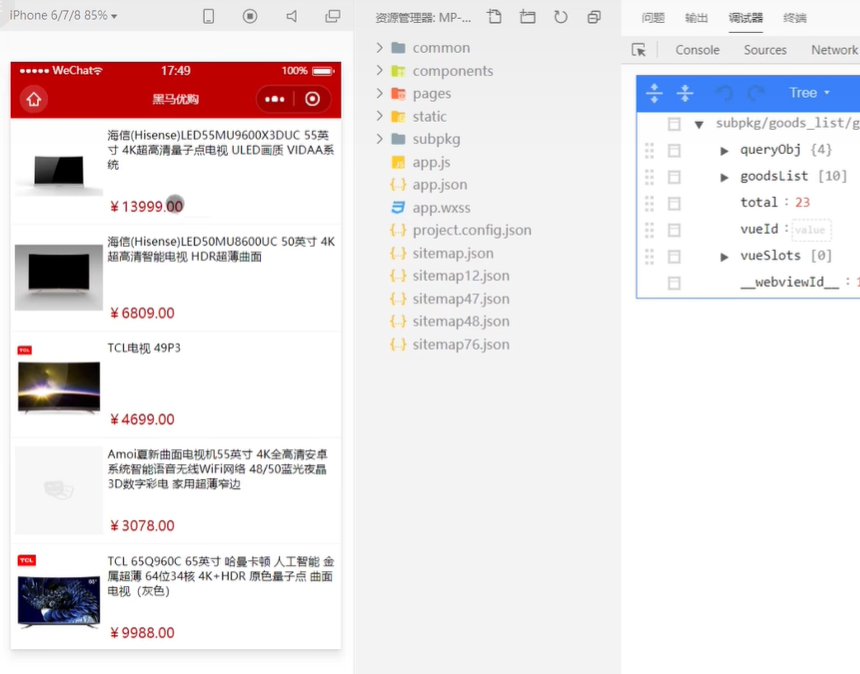Screen dimensions: 860x674
Task: Click the drag handle icon beside total row
Action: (x=649, y=203)
